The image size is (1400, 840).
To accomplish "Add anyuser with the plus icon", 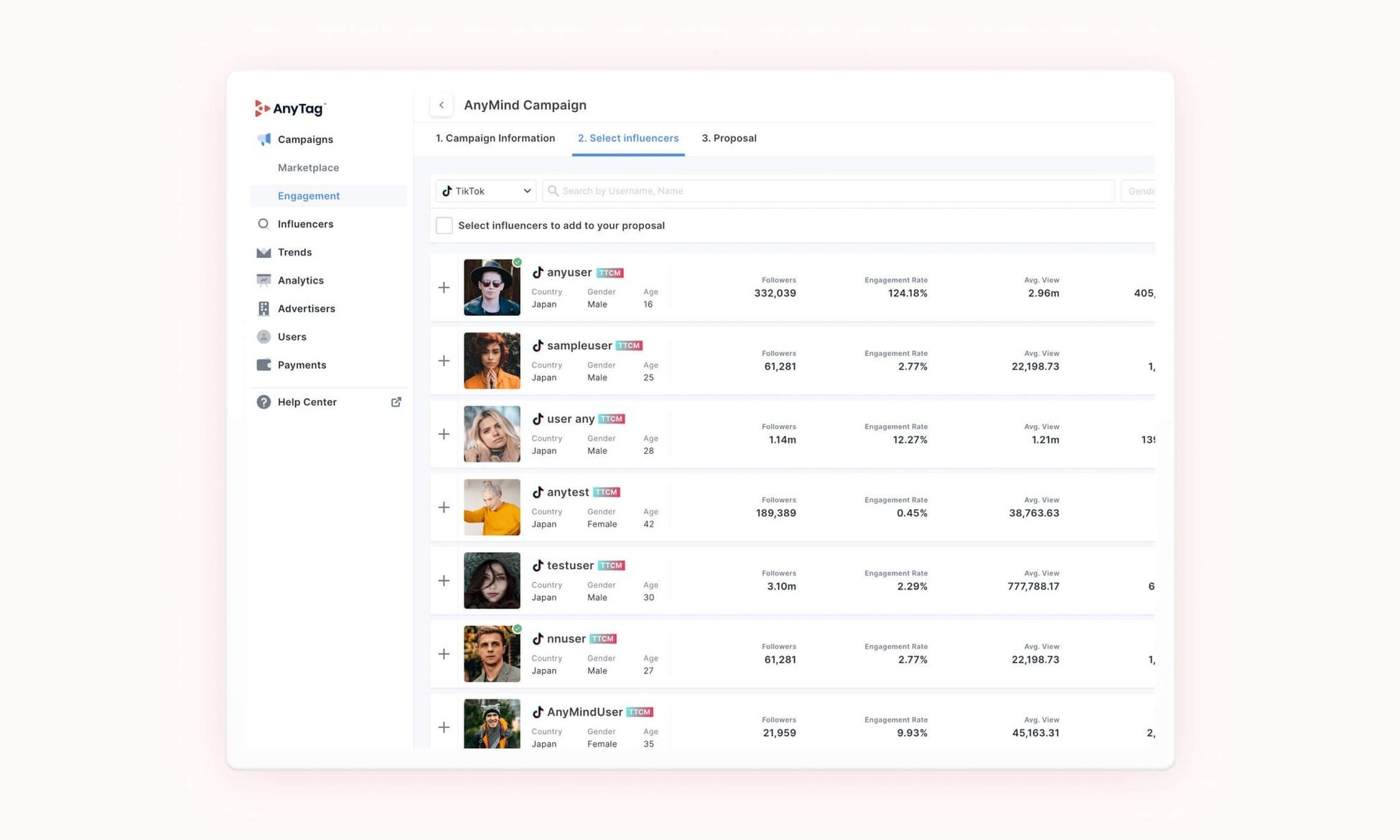I will tap(444, 288).
